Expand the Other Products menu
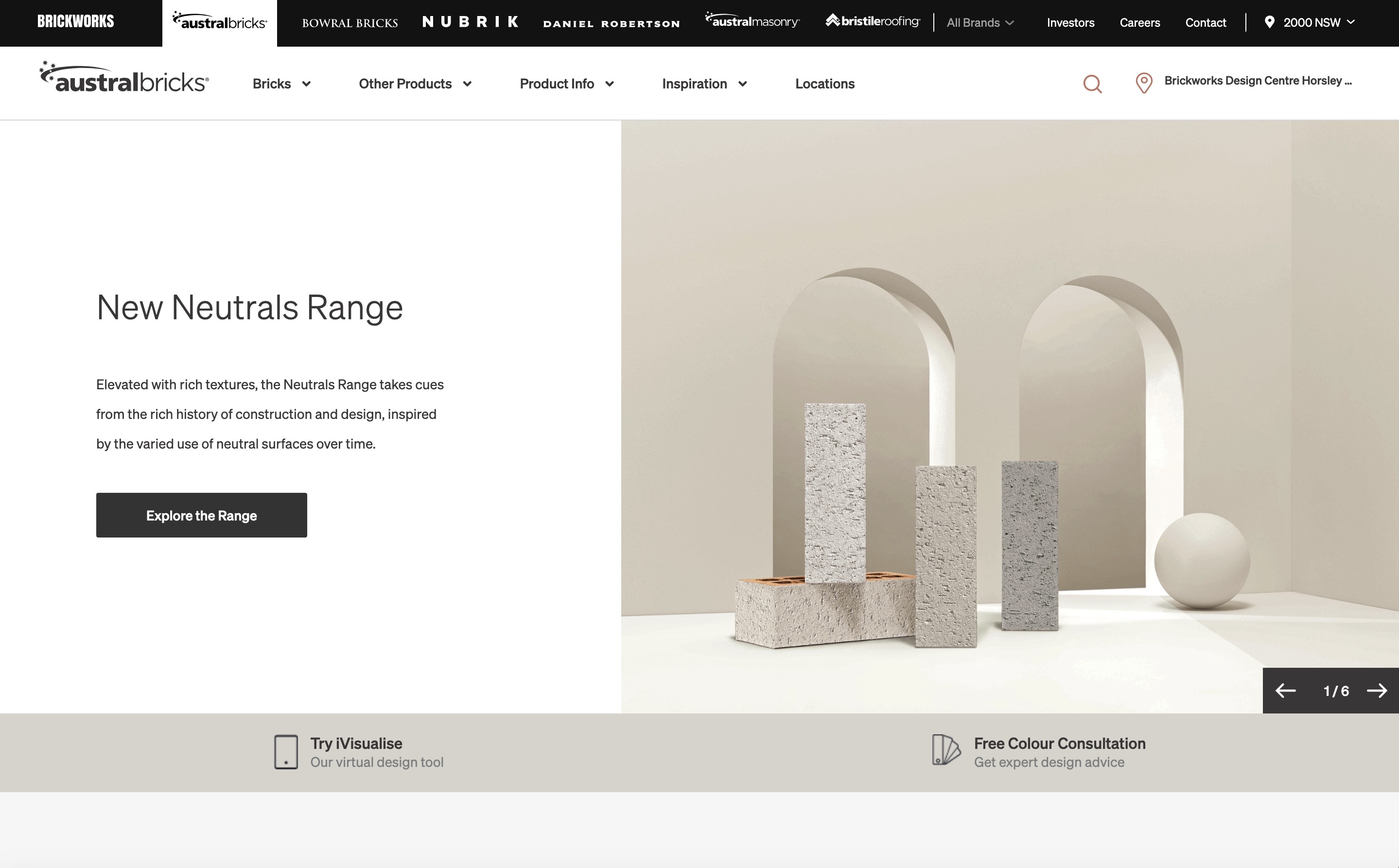1399x868 pixels. tap(415, 83)
